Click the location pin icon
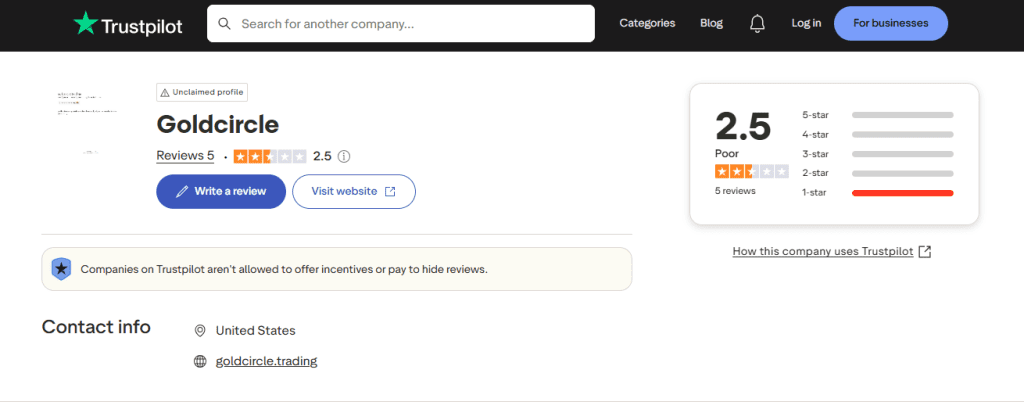The image size is (1024, 402). pyautogui.click(x=200, y=331)
